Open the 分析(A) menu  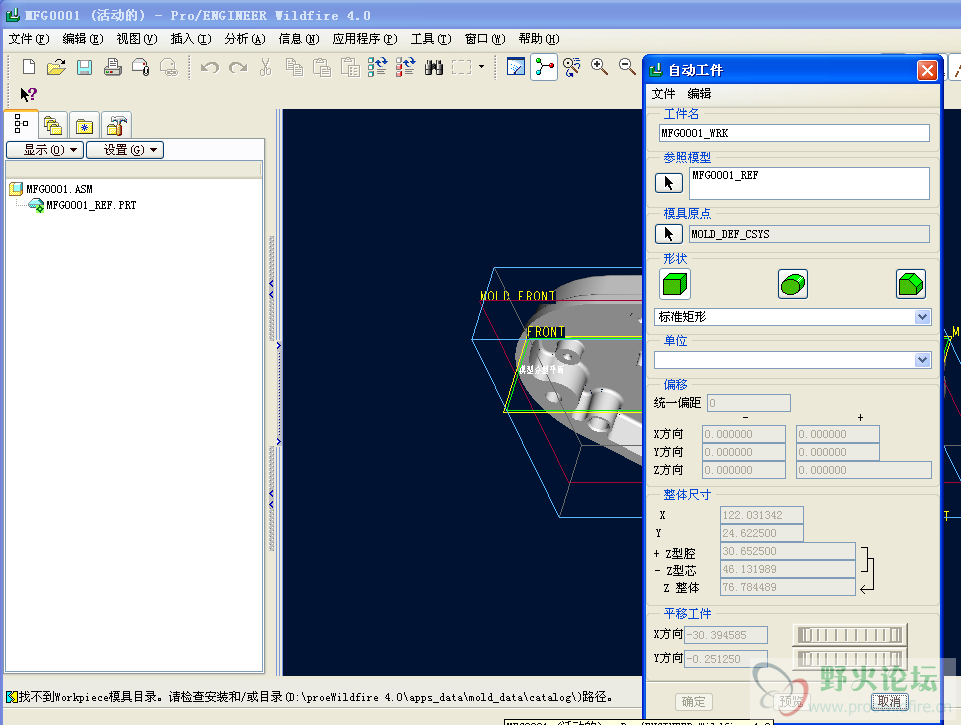245,39
